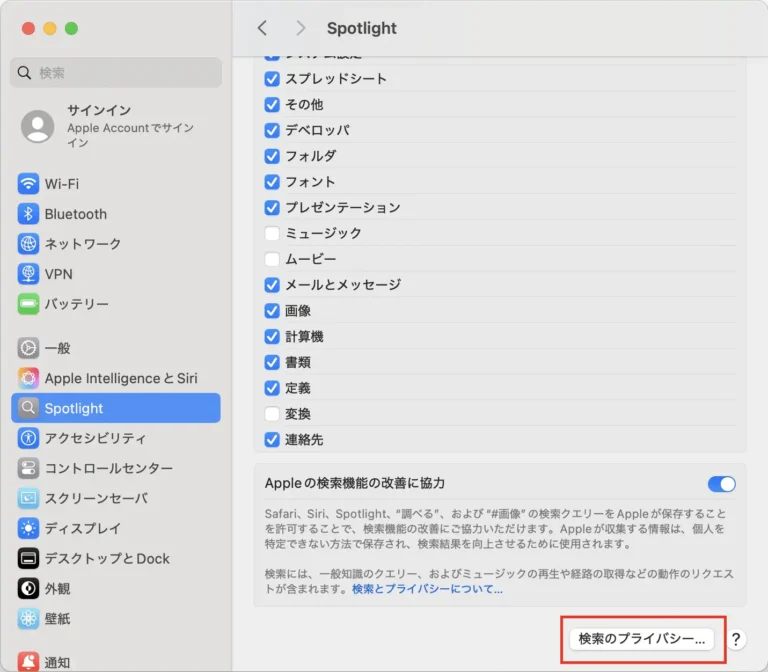Uncheck プレゼンテーション checkbox
The image size is (768, 672).
[x=272, y=208]
